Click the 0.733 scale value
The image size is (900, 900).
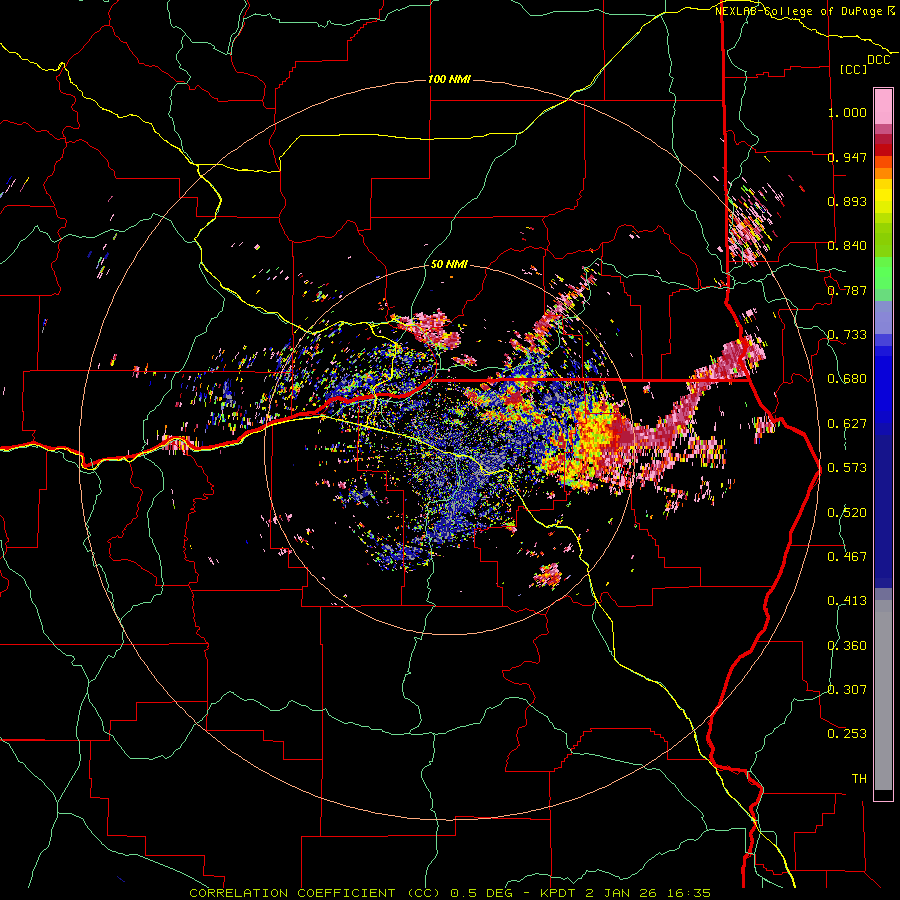tap(847, 335)
